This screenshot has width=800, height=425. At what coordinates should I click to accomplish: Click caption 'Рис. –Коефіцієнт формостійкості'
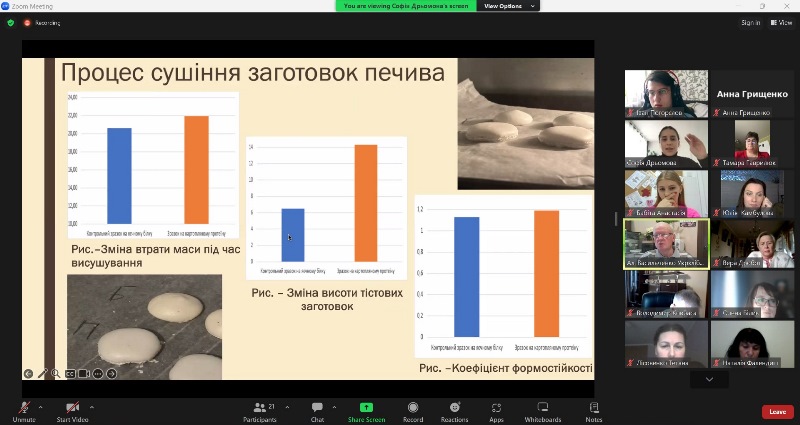click(x=506, y=368)
